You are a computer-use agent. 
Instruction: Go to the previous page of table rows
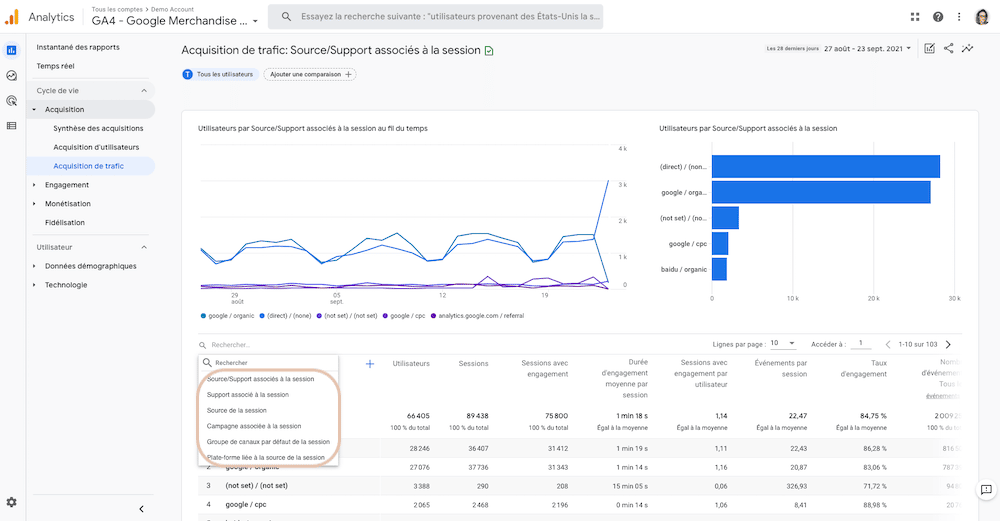coord(888,344)
